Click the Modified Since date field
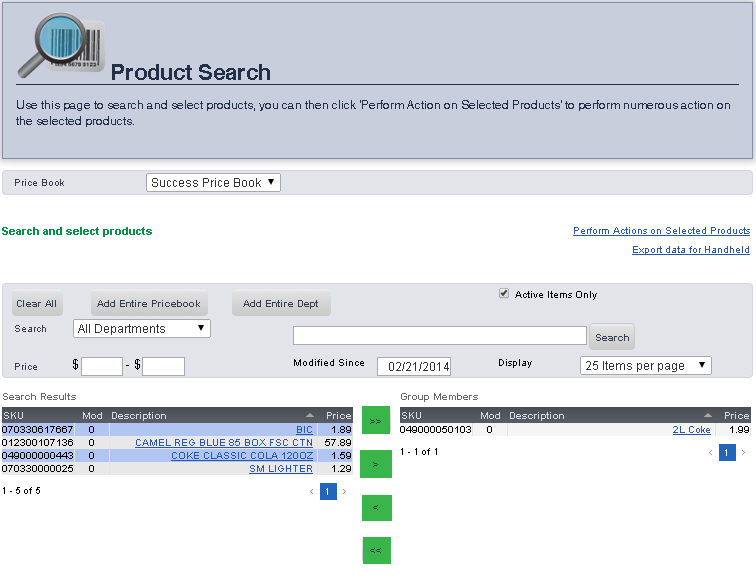This screenshot has height=582, width=756. coord(414,366)
